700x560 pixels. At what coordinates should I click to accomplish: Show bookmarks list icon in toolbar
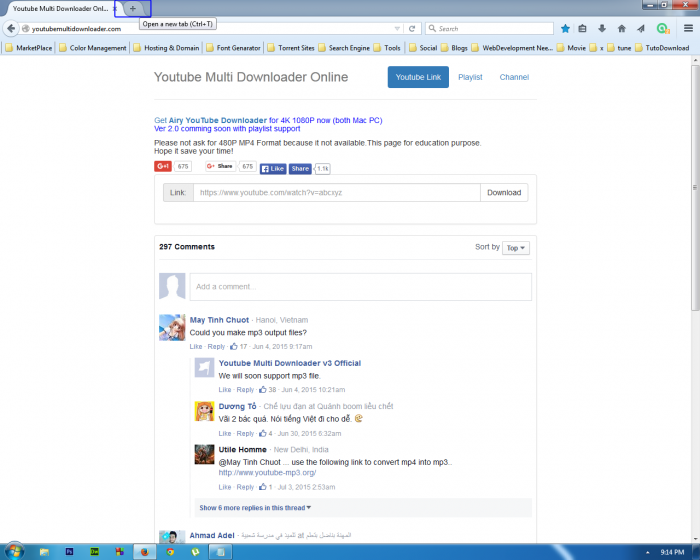pos(583,29)
